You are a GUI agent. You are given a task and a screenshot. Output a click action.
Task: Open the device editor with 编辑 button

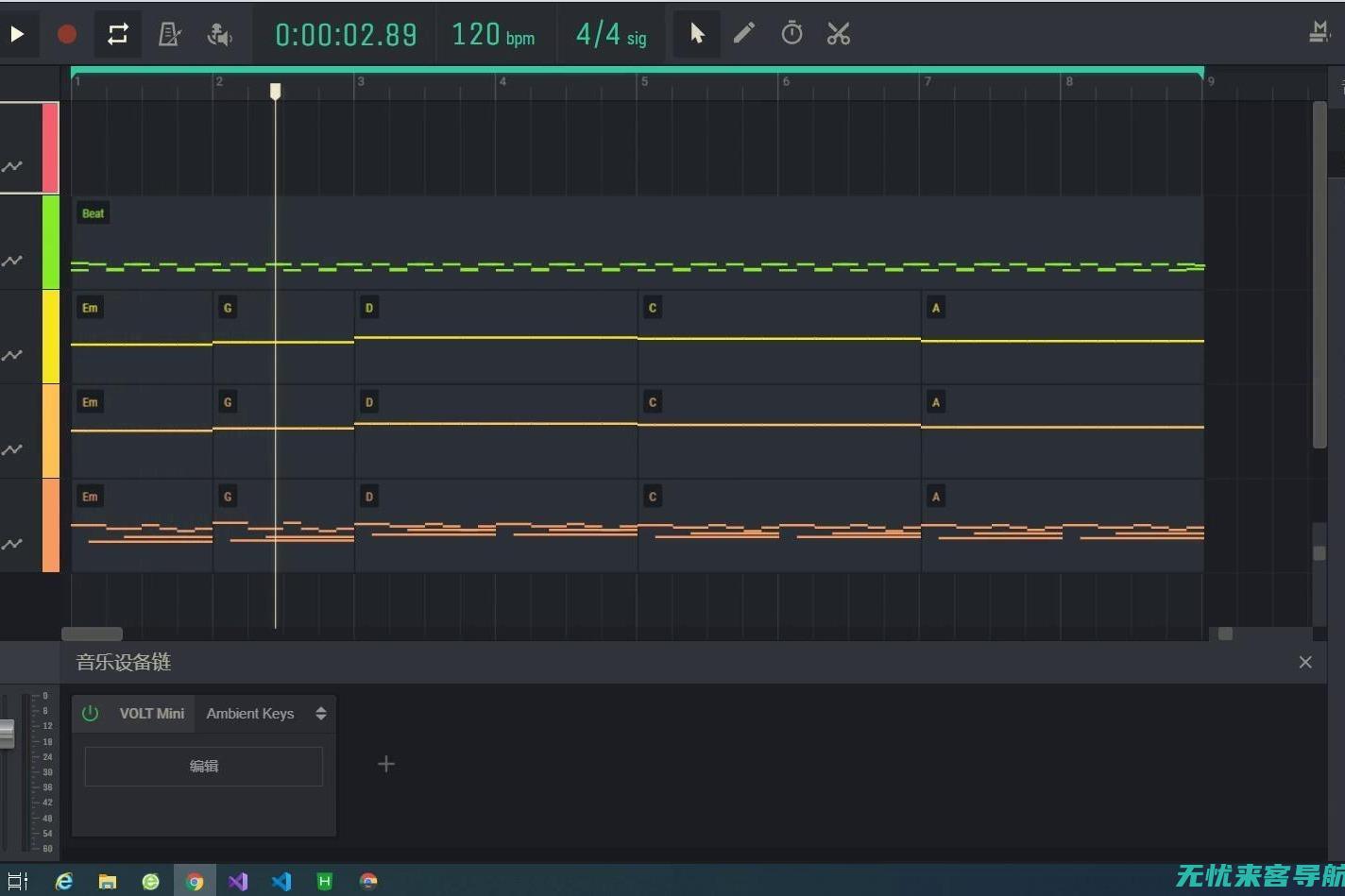click(x=204, y=767)
